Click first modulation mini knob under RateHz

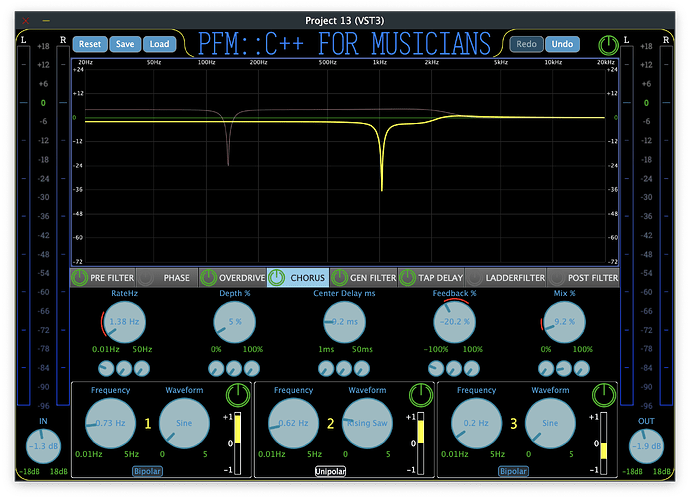click(x=106, y=368)
